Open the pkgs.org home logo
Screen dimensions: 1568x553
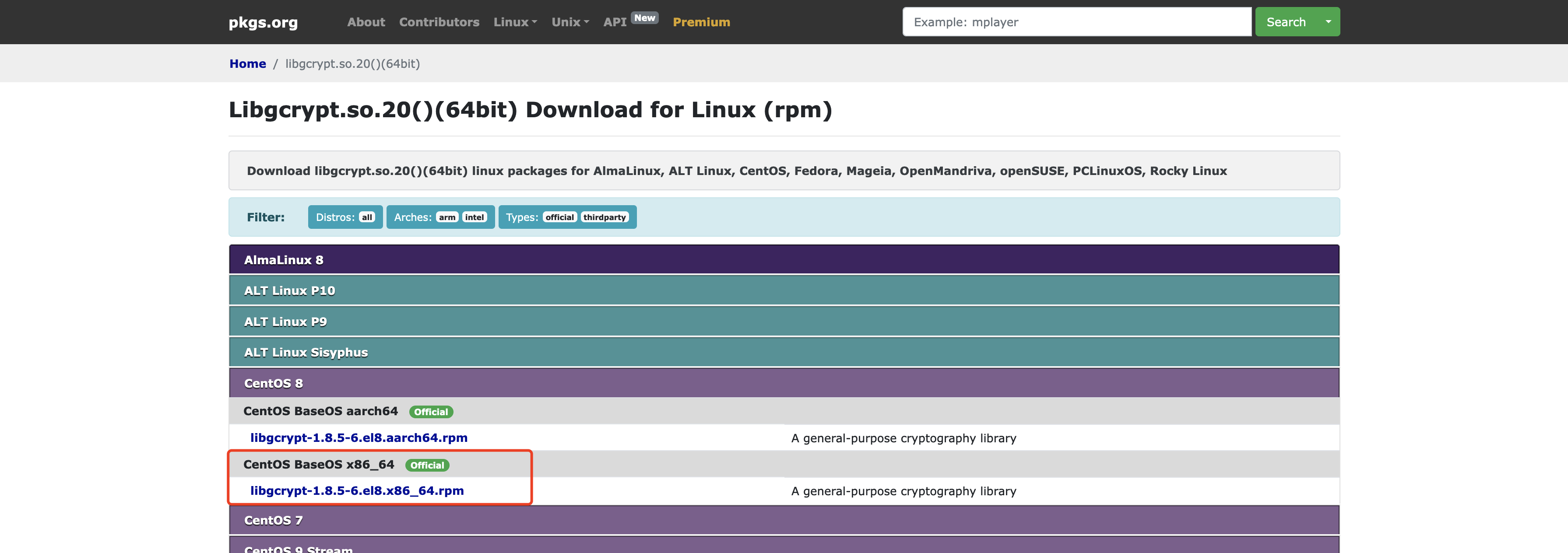(x=263, y=22)
